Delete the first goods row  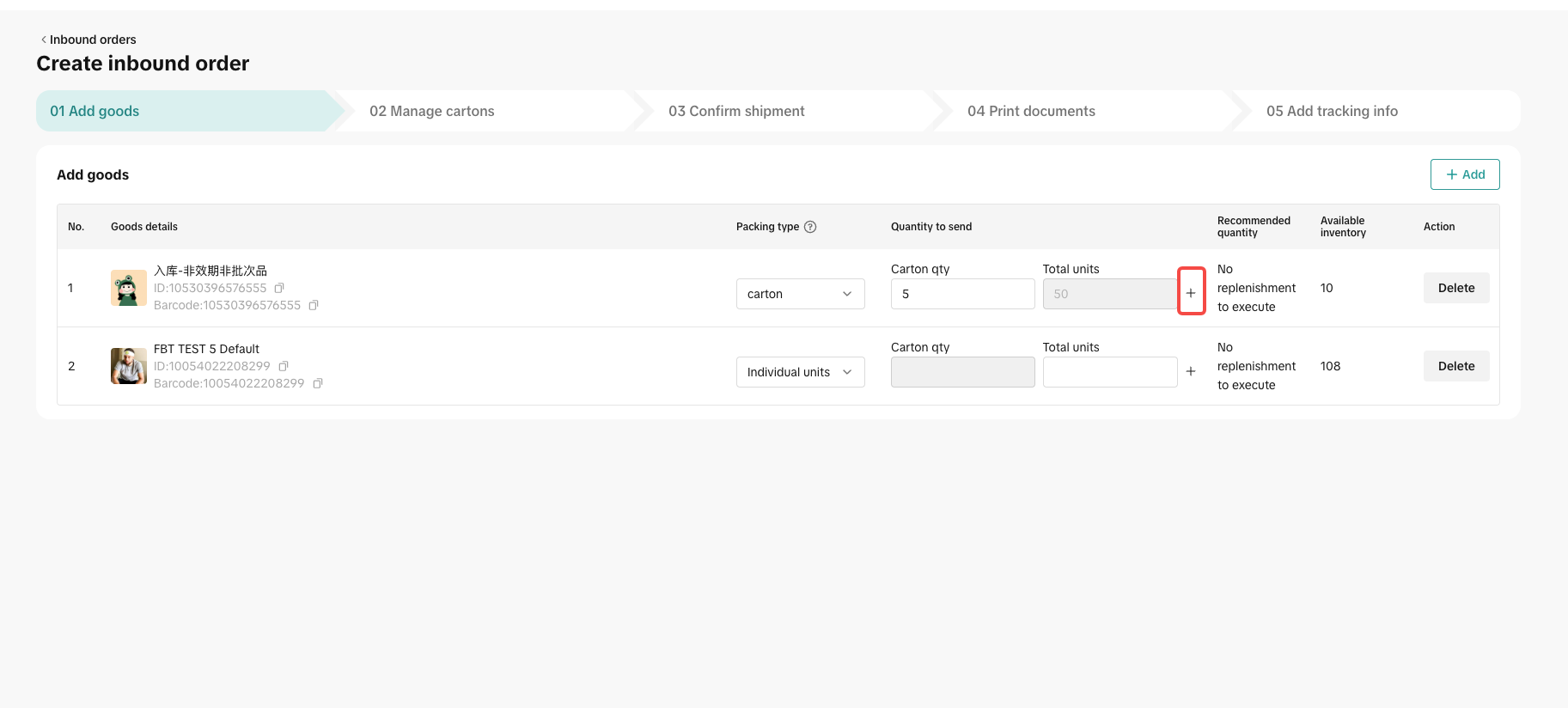point(1456,288)
